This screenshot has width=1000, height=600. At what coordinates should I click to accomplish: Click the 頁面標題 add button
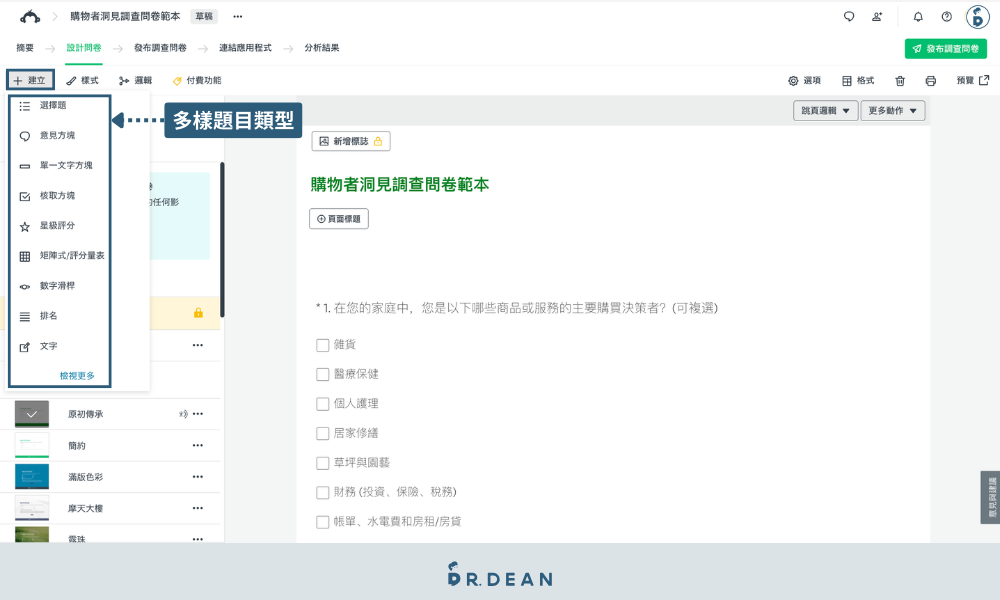339,219
